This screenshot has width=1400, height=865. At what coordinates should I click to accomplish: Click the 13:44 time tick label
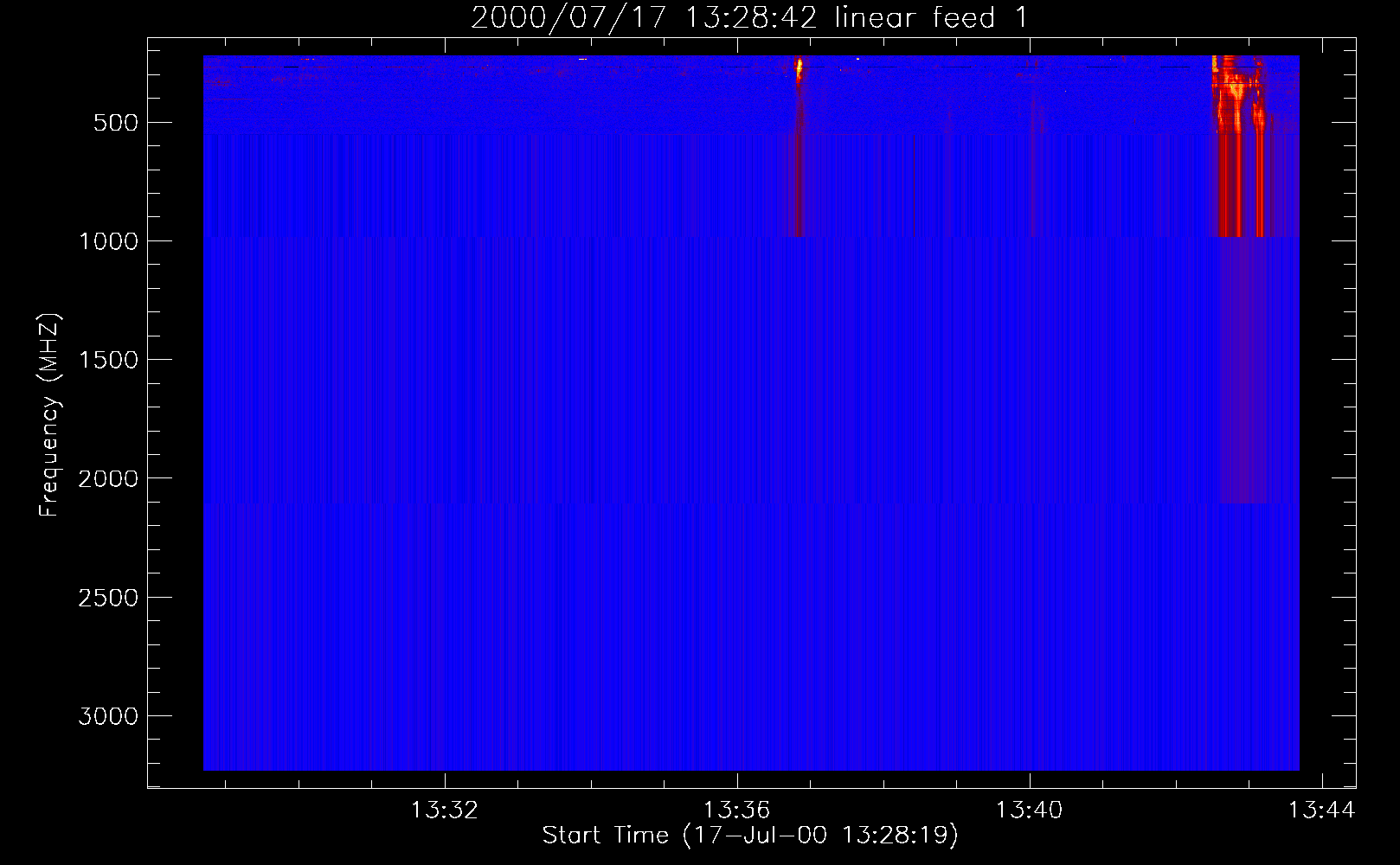pyautogui.click(x=1321, y=810)
